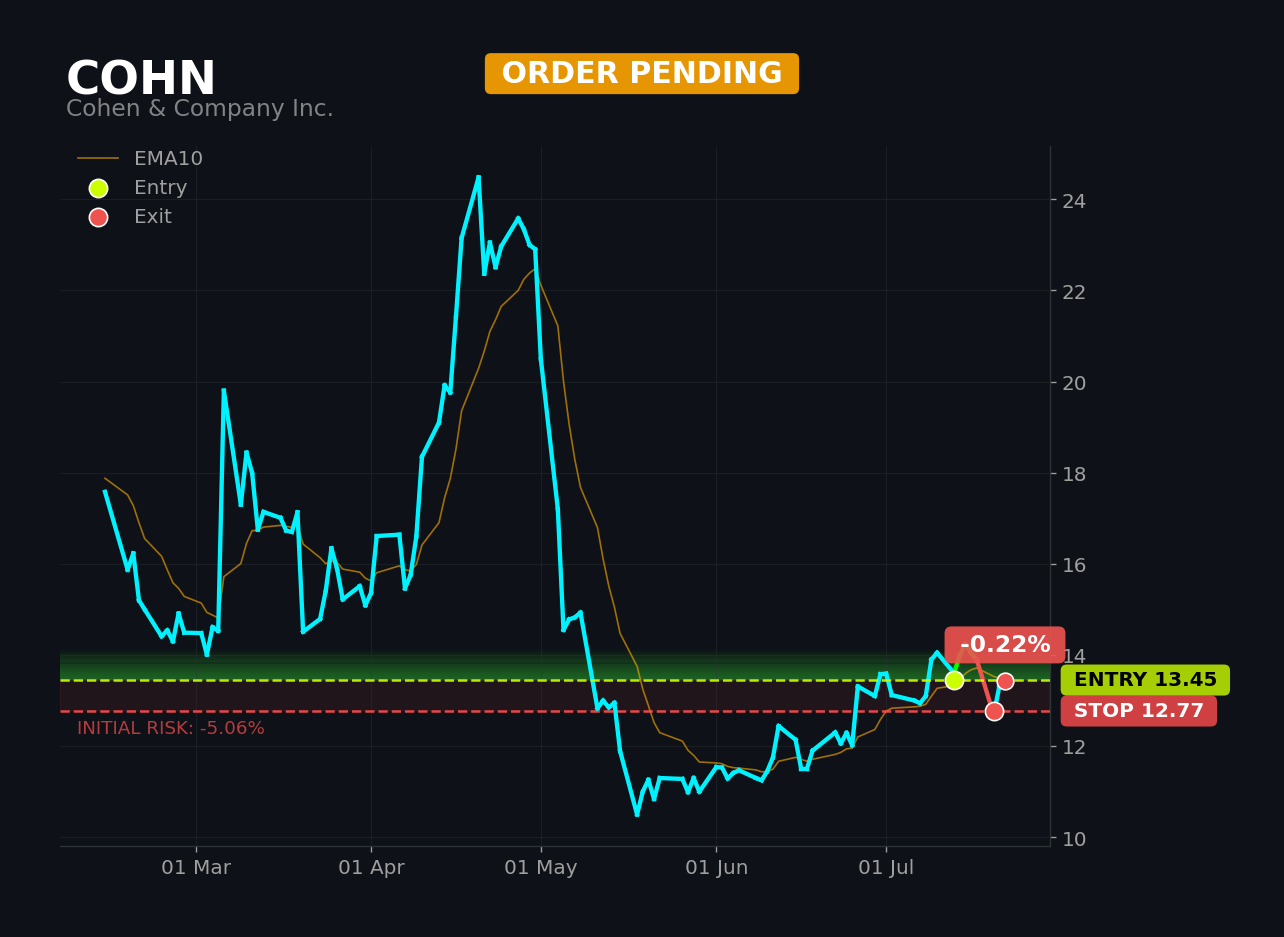
Task: Click the STOP 12.77 price tag
Action: click(1139, 711)
